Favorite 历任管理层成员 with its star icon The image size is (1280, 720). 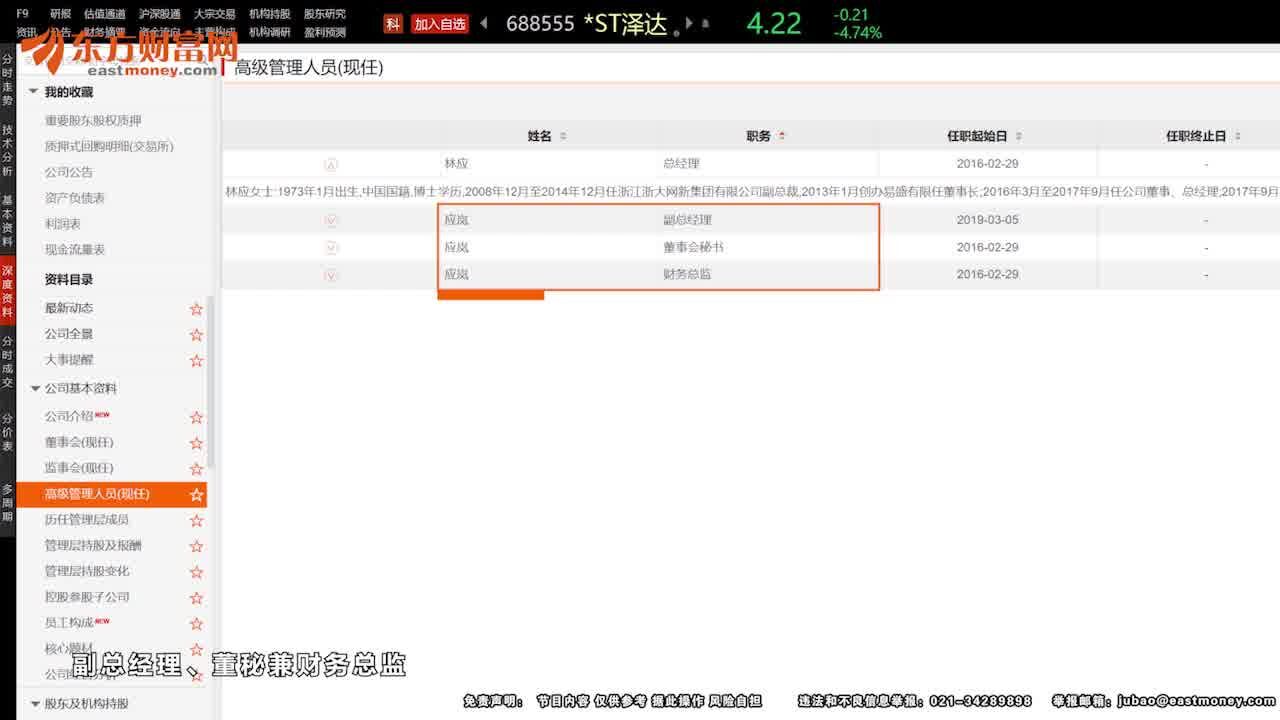pyautogui.click(x=196, y=521)
